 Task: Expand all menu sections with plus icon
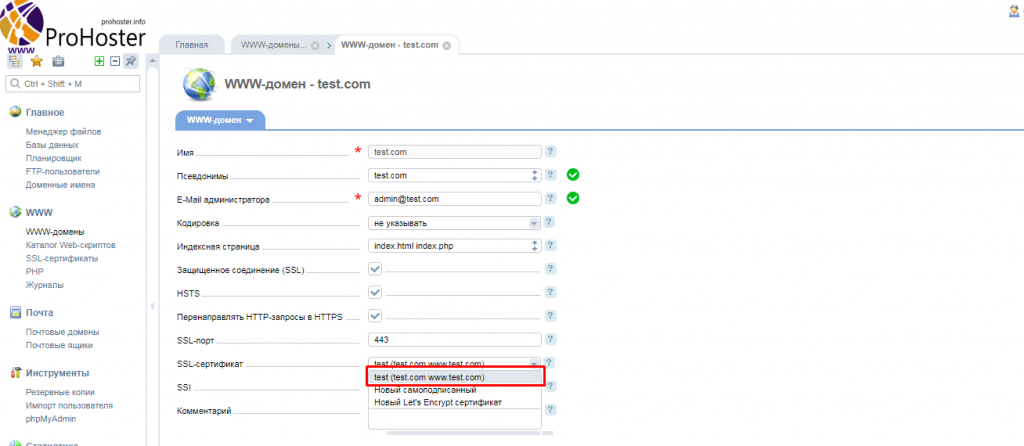pos(99,61)
